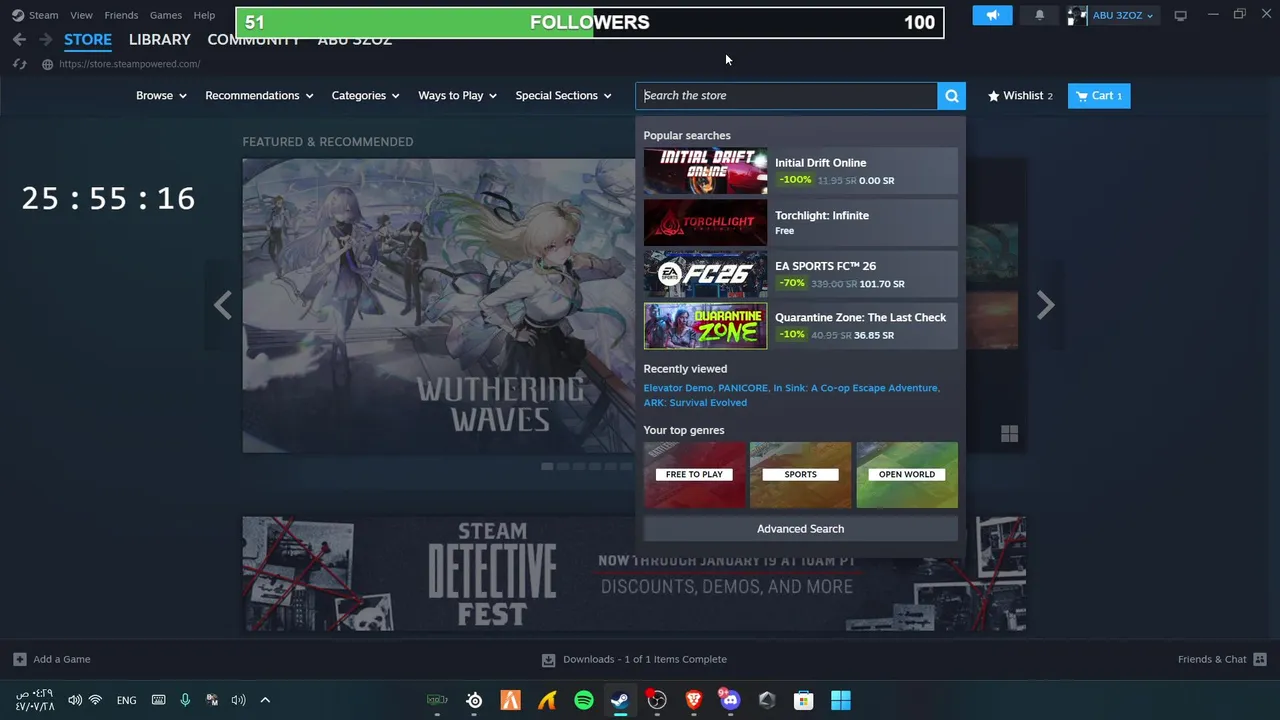The image size is (1280, 720).
Task: Select Quarantine Zone: The Last Check result
Action: click(x=800, y=326)
